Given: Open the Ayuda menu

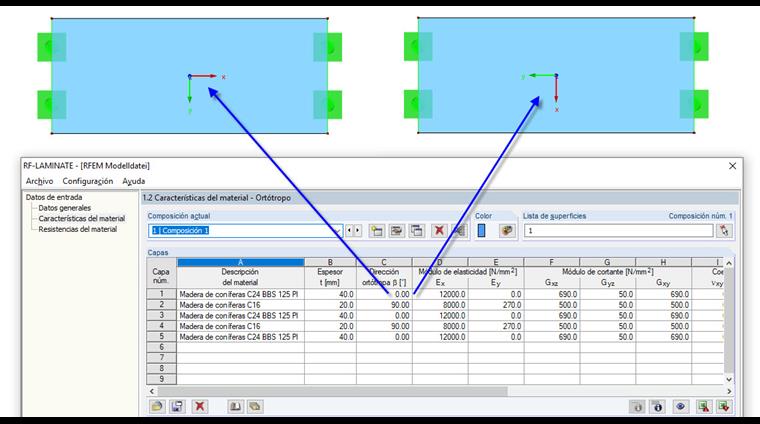Looking at the screenshot, I should (x=133, y=181).
